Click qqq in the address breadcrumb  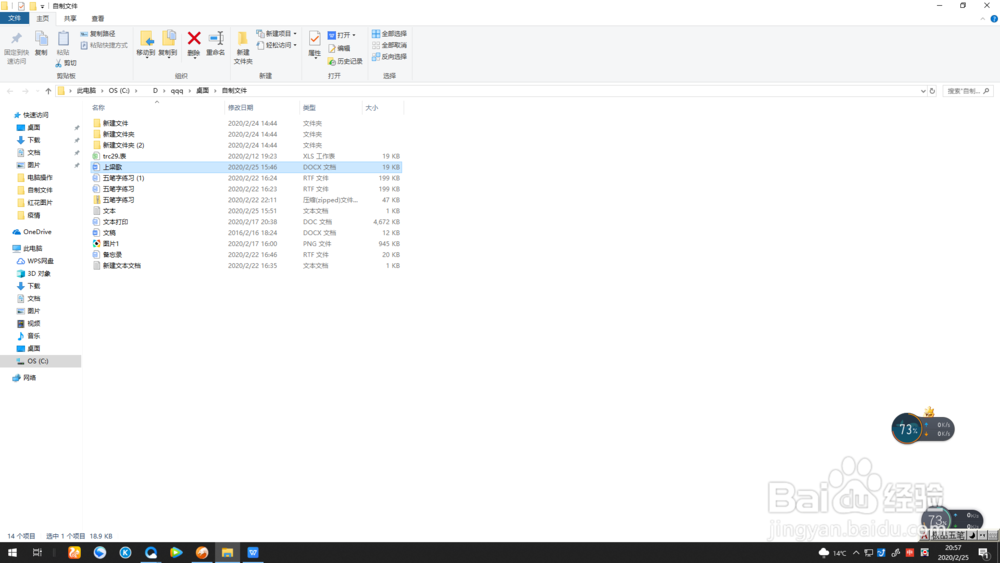click(177, 91)
